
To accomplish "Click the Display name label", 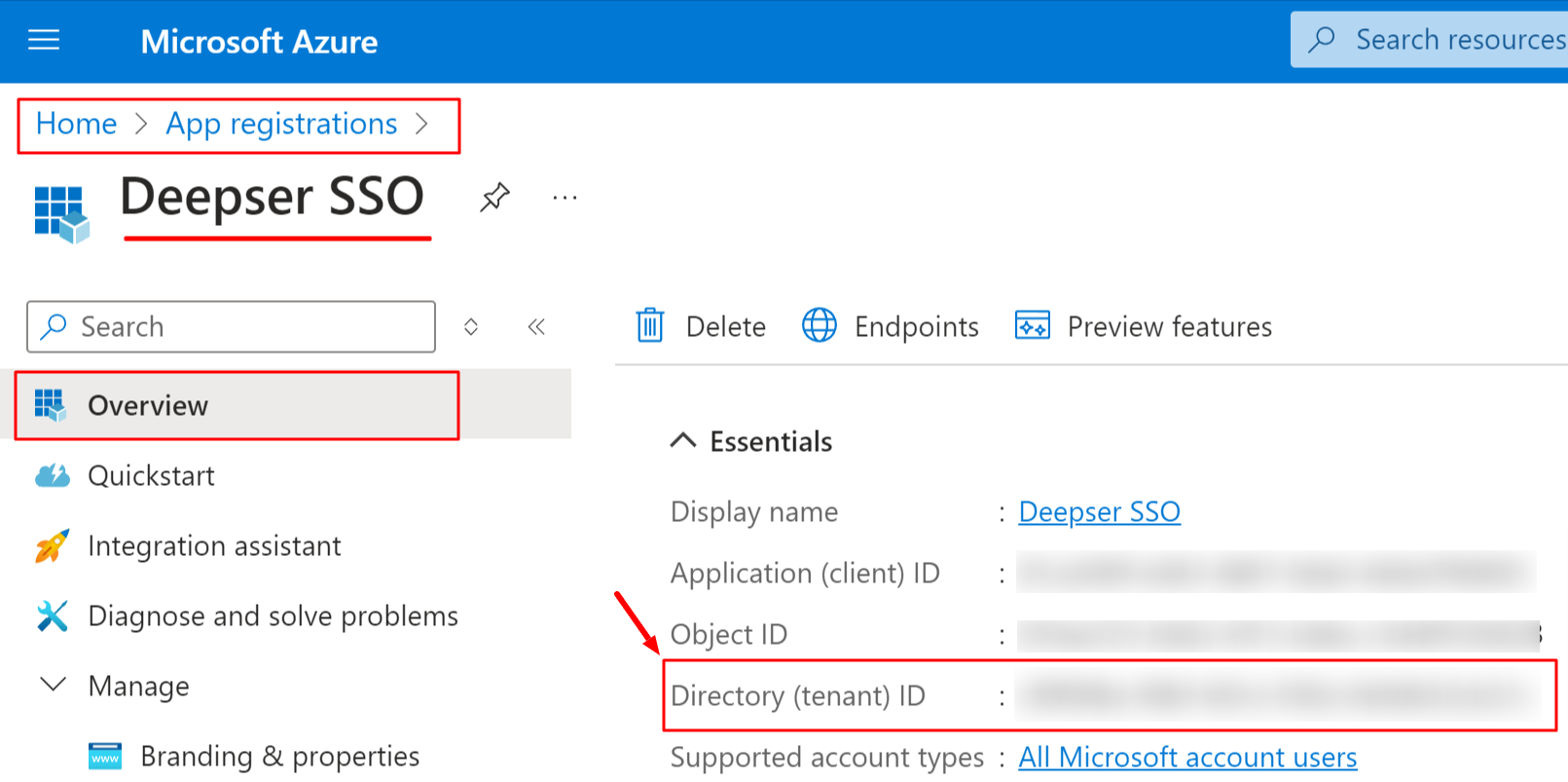I will pos(754,512).
